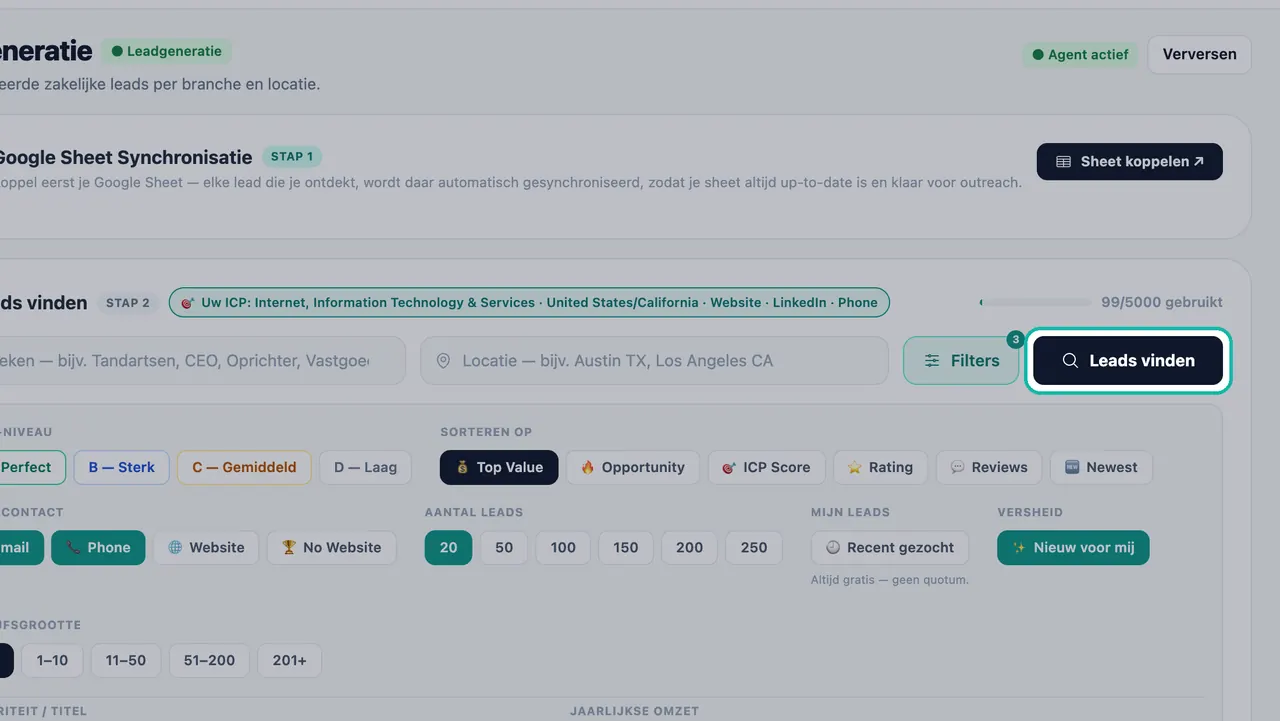Click the Uw ICP summary chip

click(x=529, y=302)
